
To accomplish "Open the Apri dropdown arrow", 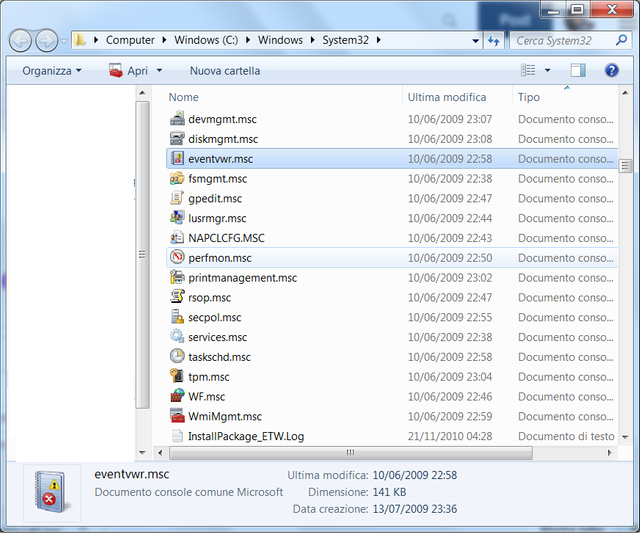I will pos(159,71).
